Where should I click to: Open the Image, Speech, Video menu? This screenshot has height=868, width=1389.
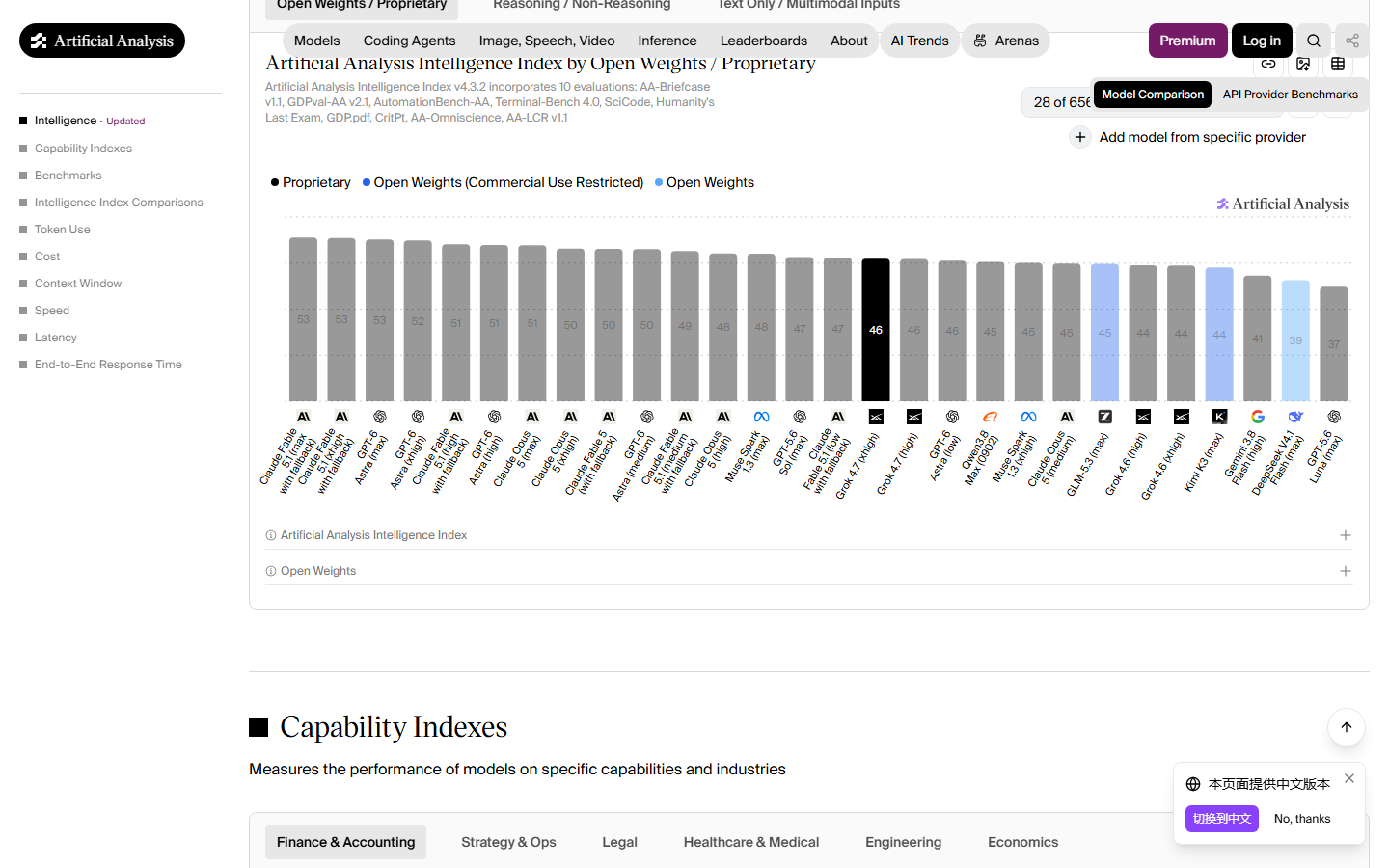(x=547, y=41)
